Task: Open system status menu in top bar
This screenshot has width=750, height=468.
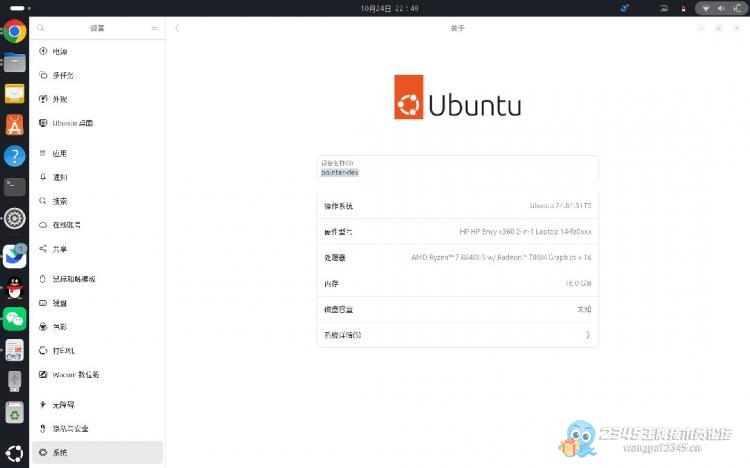Action: [718, 8]
